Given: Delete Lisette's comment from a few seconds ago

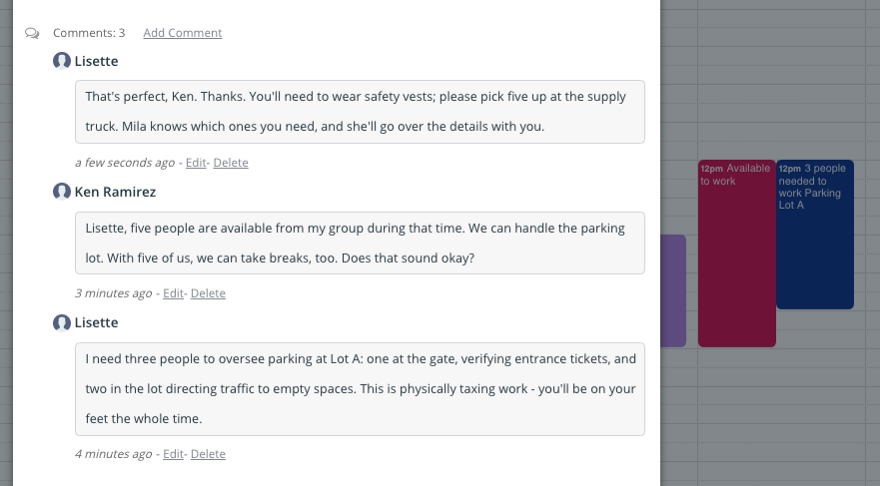Looking at the screenshot, I should point(231,163).
